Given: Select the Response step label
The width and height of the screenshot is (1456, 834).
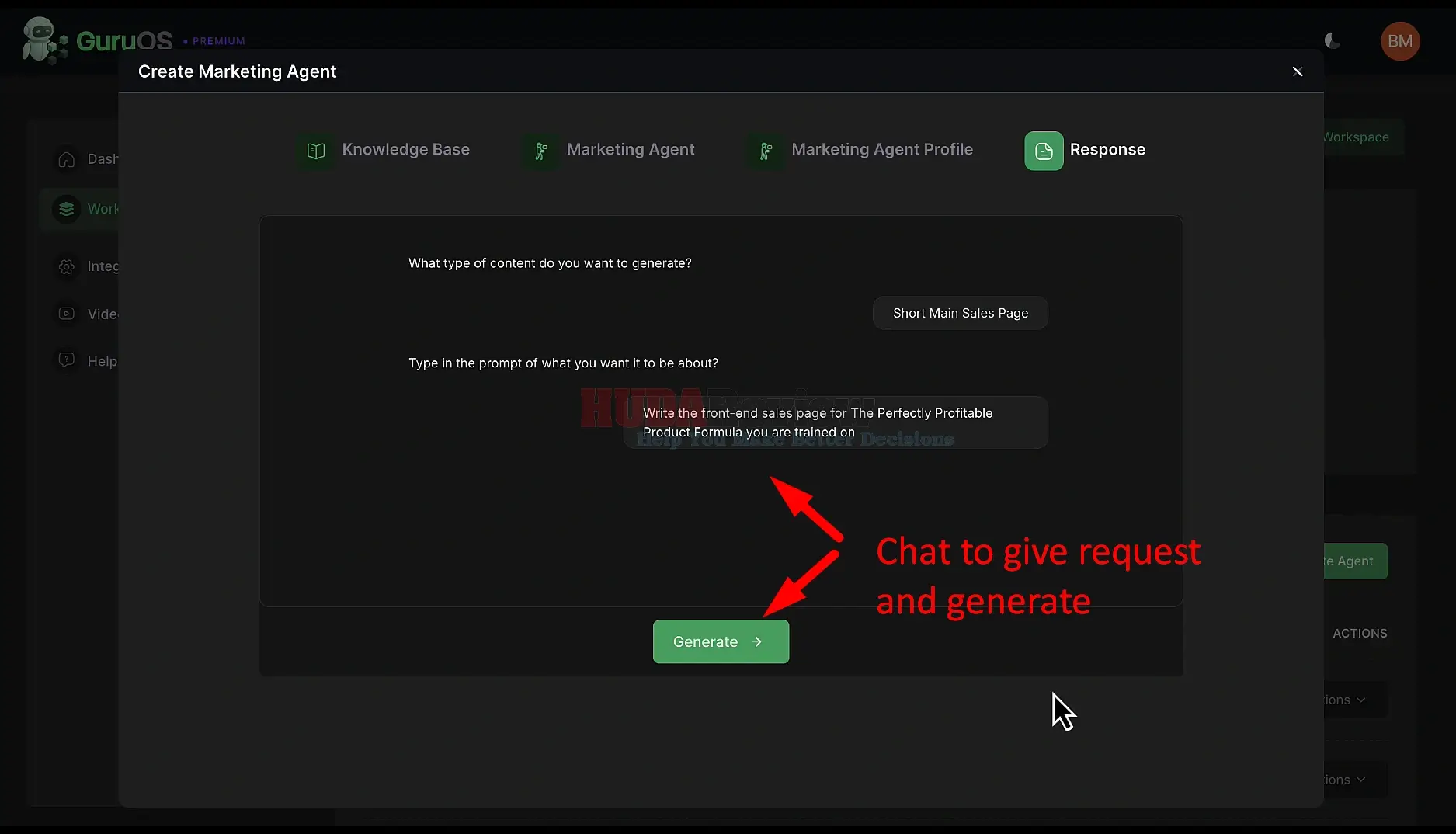Looking at the screenshot, I should pos(1107,149).
